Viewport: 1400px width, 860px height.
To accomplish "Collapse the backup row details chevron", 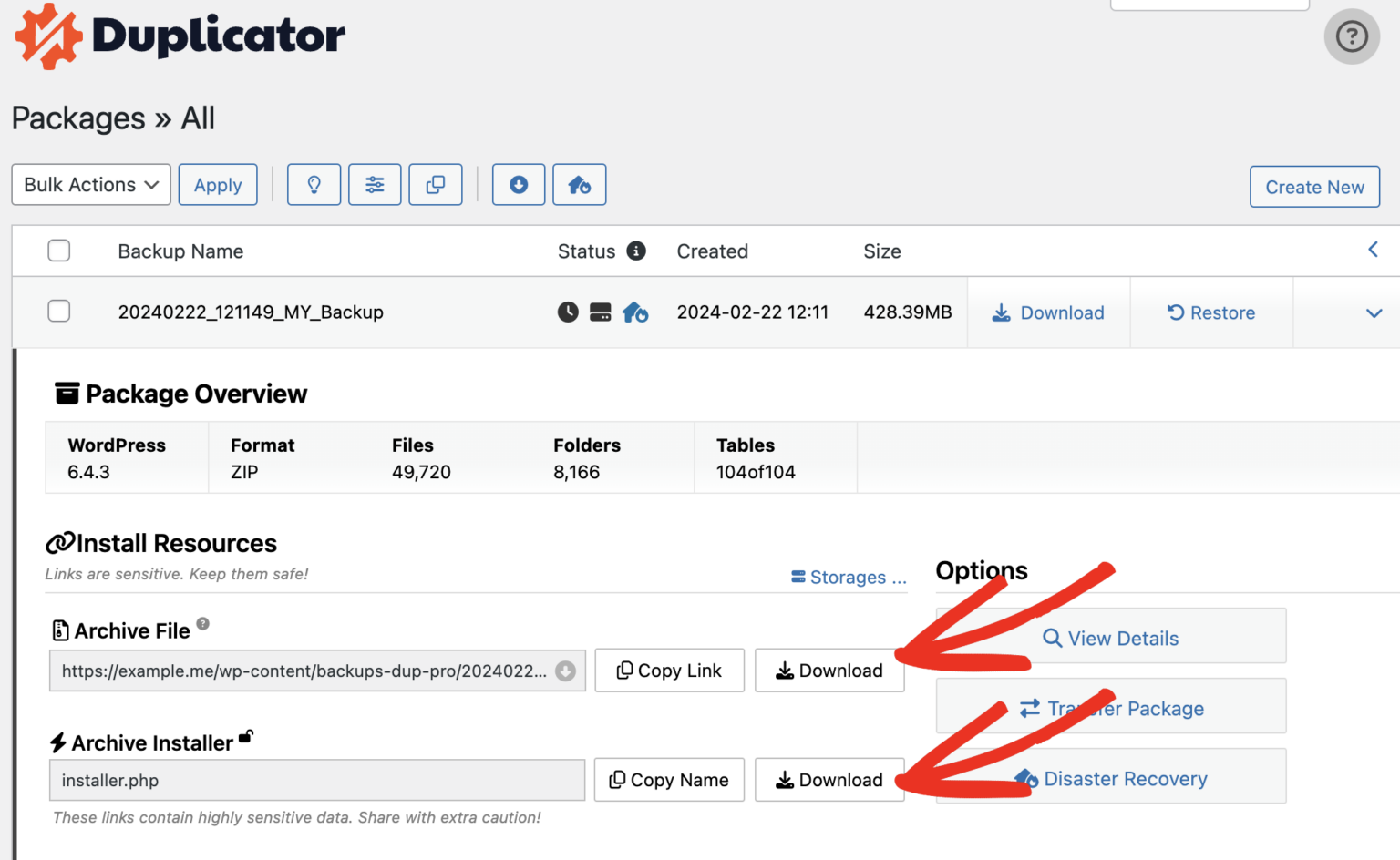I will (x=1374, y=313).
